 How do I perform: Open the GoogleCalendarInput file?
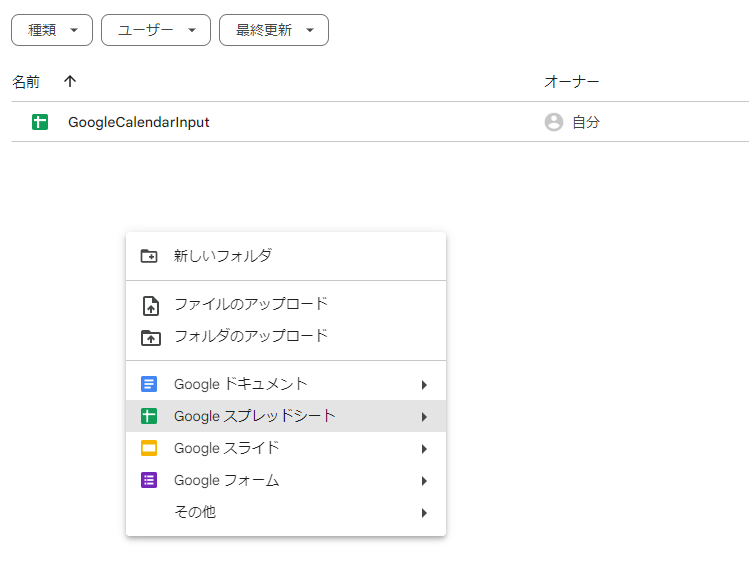tap(139, 123)
